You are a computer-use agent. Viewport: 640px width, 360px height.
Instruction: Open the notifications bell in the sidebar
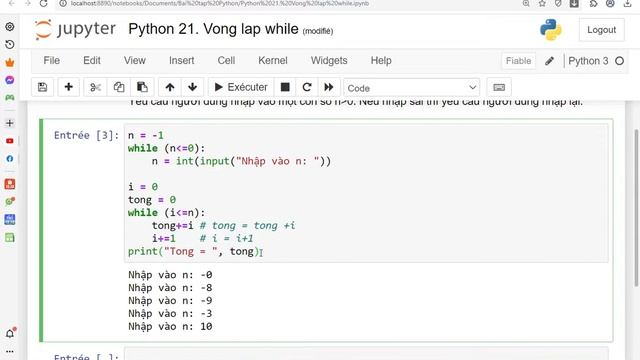click(x=10, y=333)
